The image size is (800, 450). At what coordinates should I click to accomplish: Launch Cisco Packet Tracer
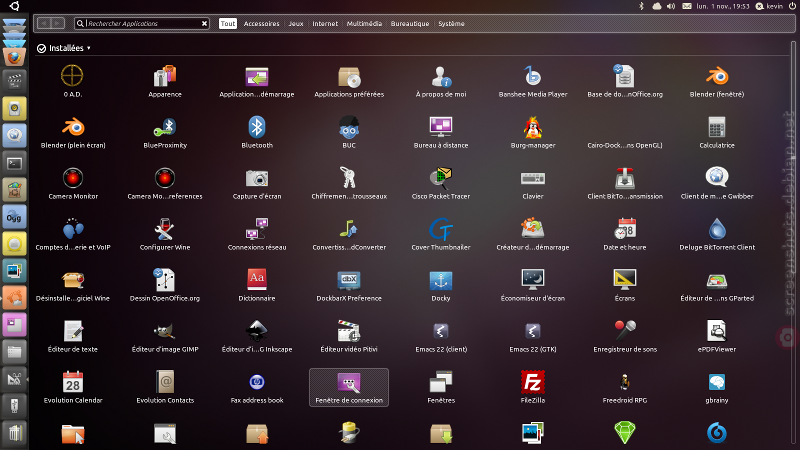click(x=441, y=178)
